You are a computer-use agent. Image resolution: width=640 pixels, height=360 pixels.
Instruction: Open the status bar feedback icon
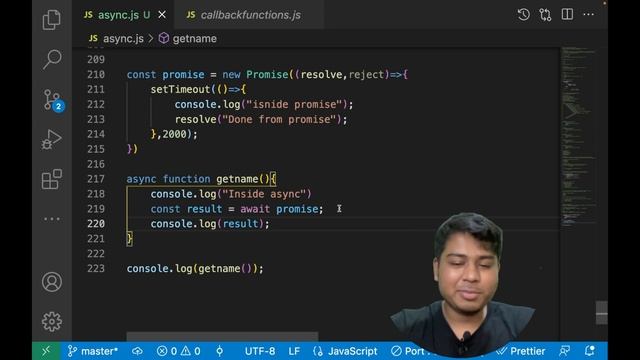coord(565,351)
